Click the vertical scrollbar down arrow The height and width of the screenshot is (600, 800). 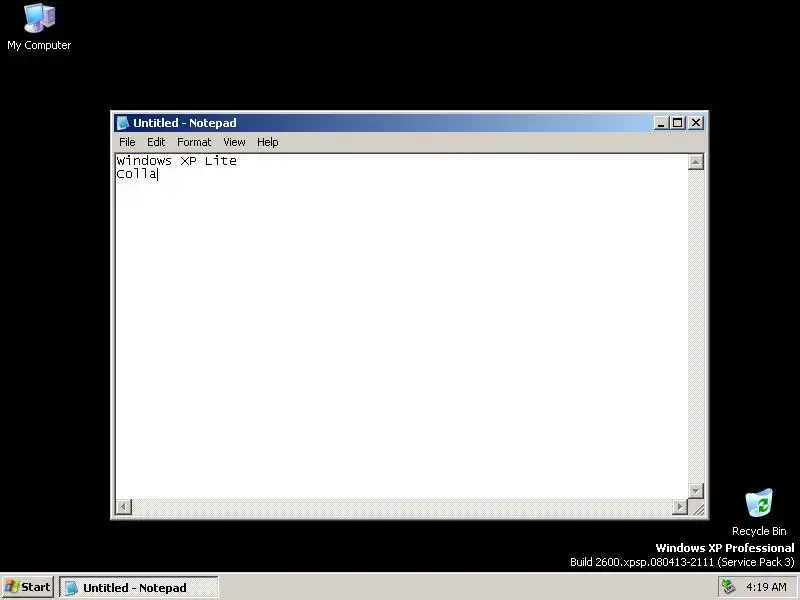click(x=696, y=491)
